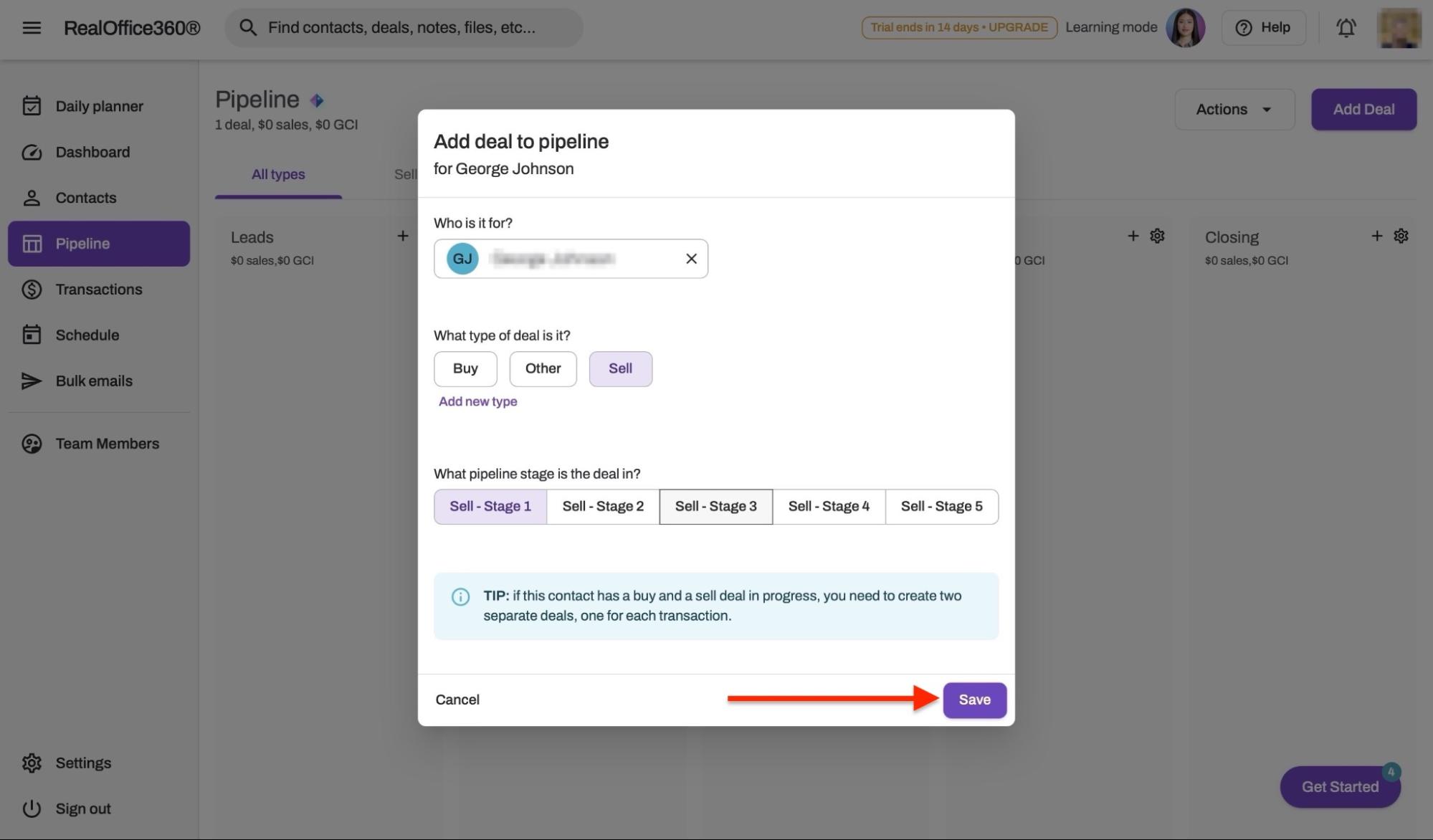Viewport: 1433px width, 840px height.
Task: Click the Add new type link
Action: pyautogui.click(x=477, y=401)
